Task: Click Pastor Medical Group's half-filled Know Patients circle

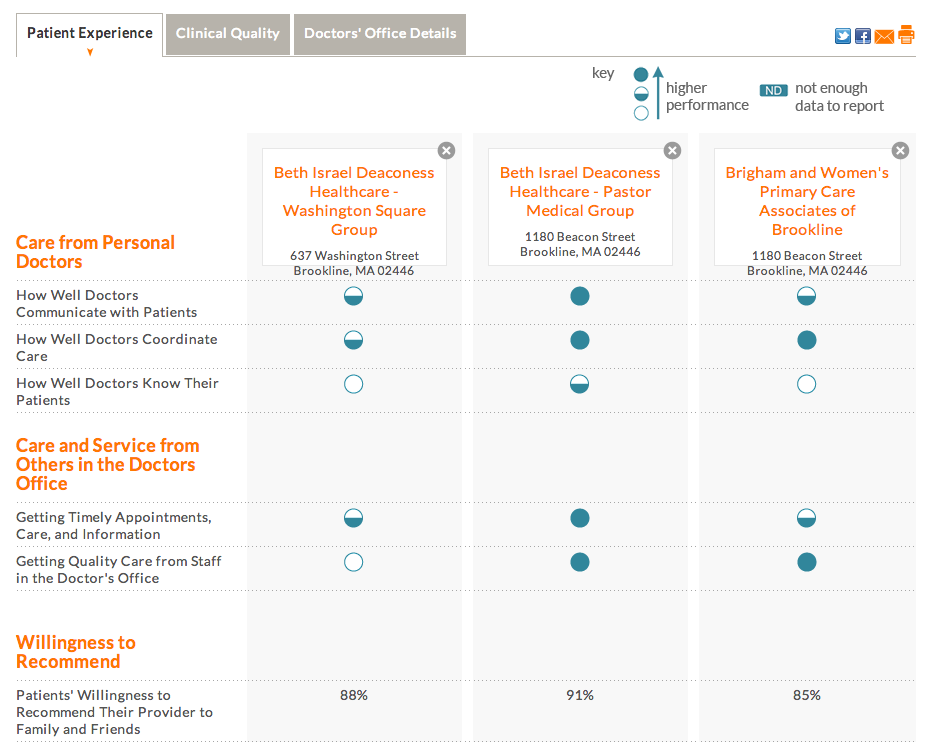Action: 580,384
